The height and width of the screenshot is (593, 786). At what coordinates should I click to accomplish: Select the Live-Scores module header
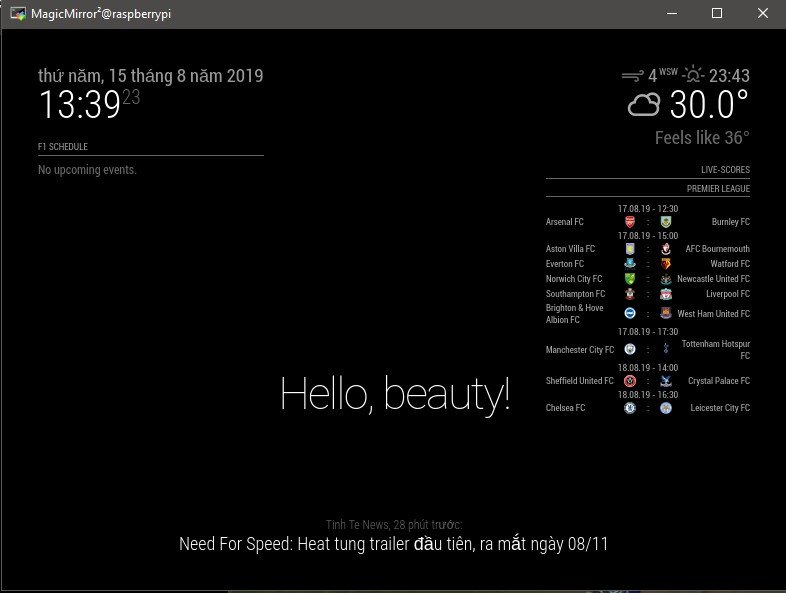click(725, 170)
